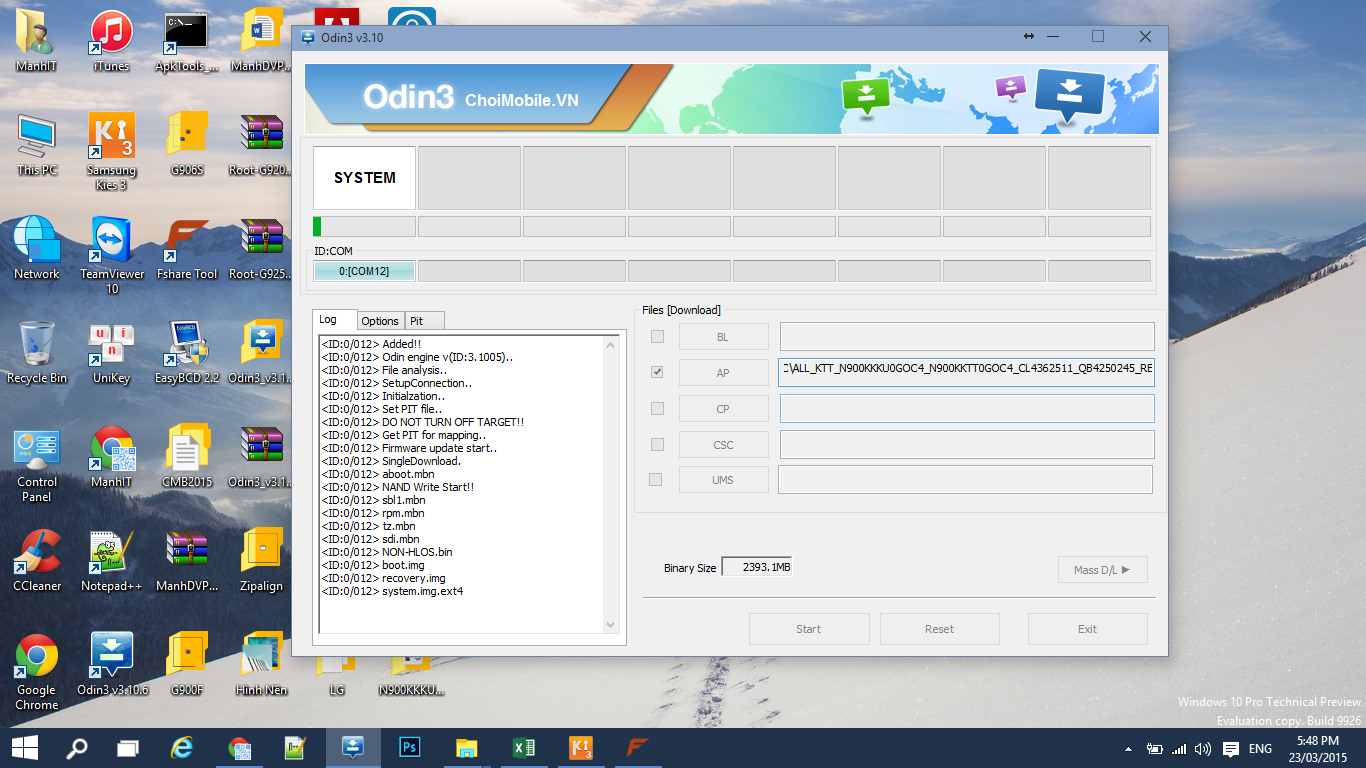Click the UMS file browse button
This screenshot has height=768, width=1366.
[x=723, y=480]
